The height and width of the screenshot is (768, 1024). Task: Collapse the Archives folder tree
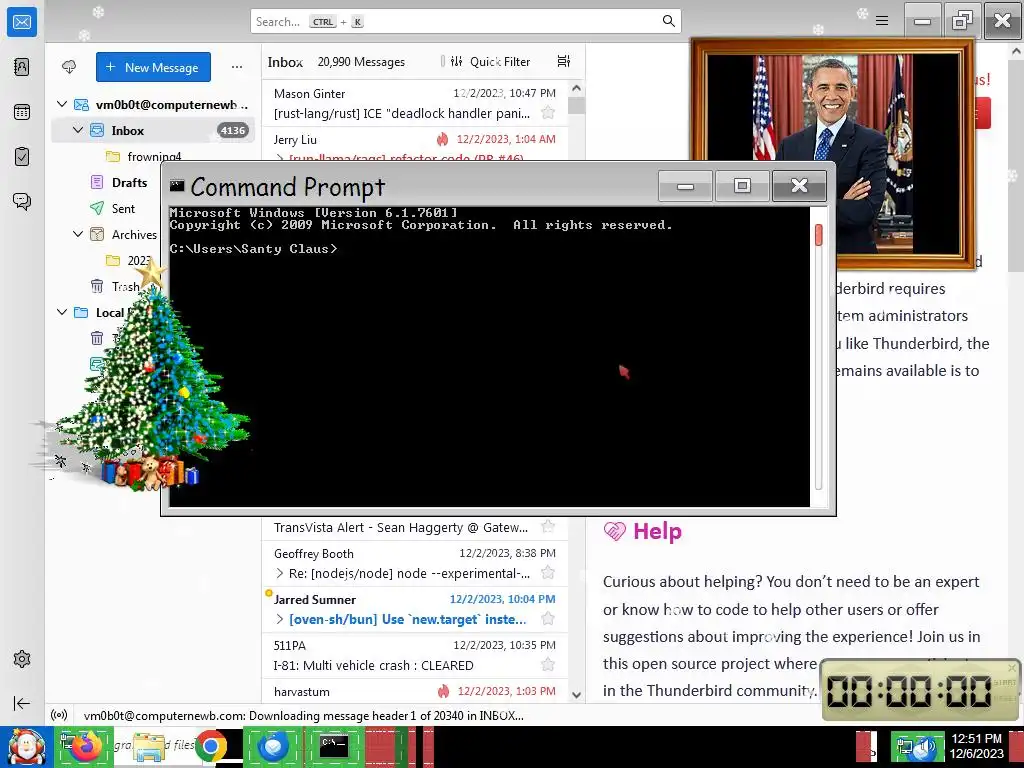78,234
